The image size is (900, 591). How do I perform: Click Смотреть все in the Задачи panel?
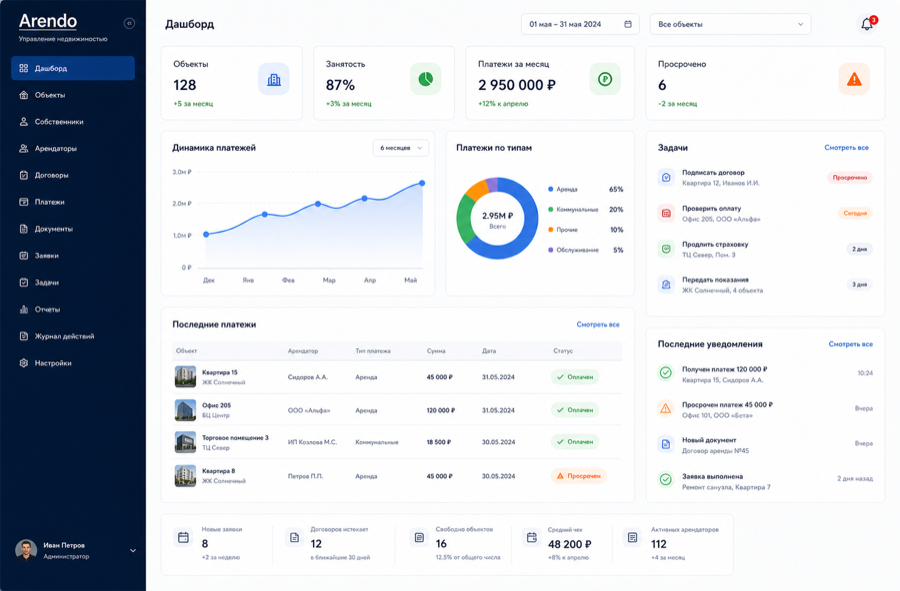tap(846, 147)
